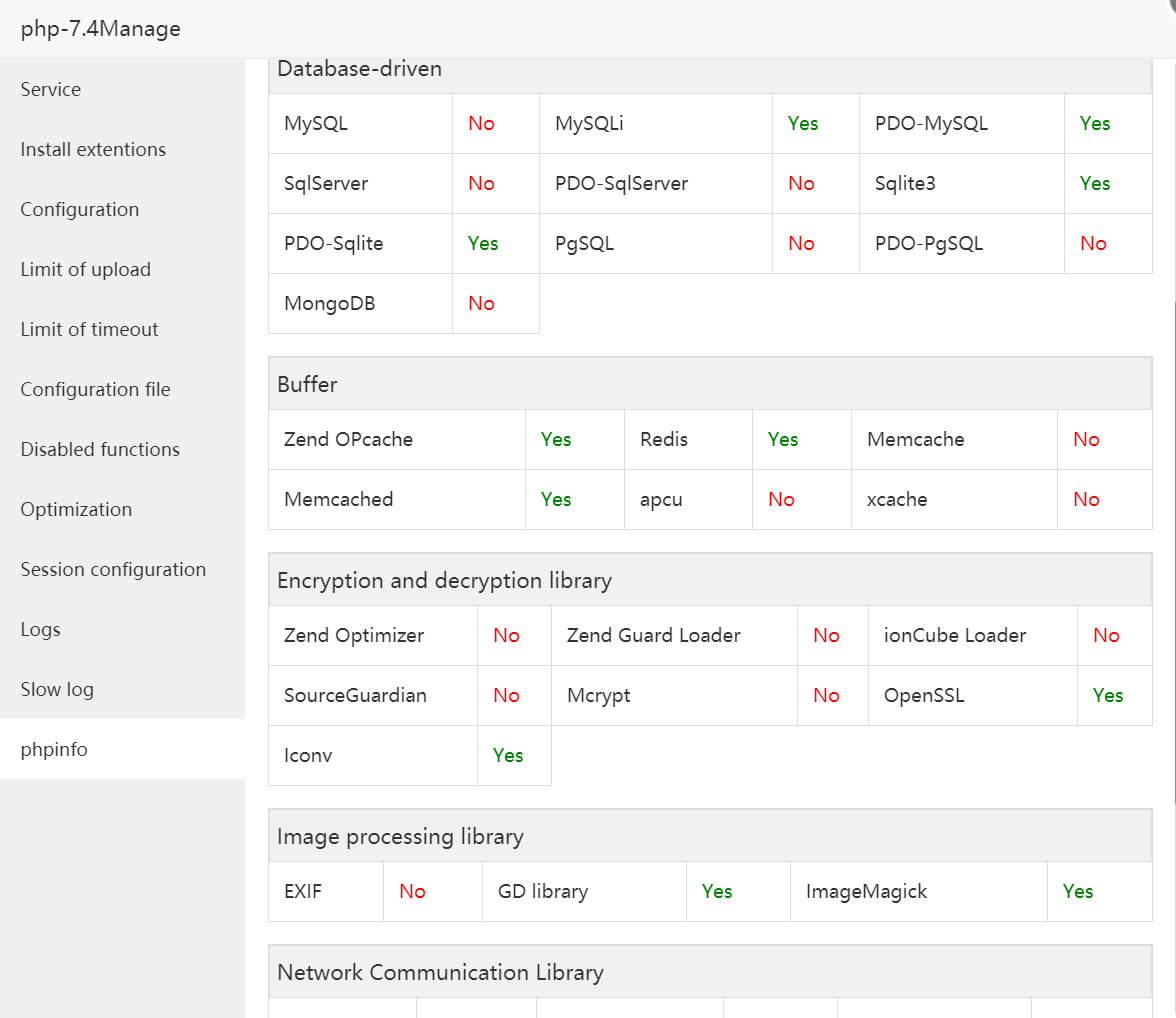The width and height of the screenshot is (1176, 1018).
Task: Switch to Optimization settings
Action: [x=76, y=509]
